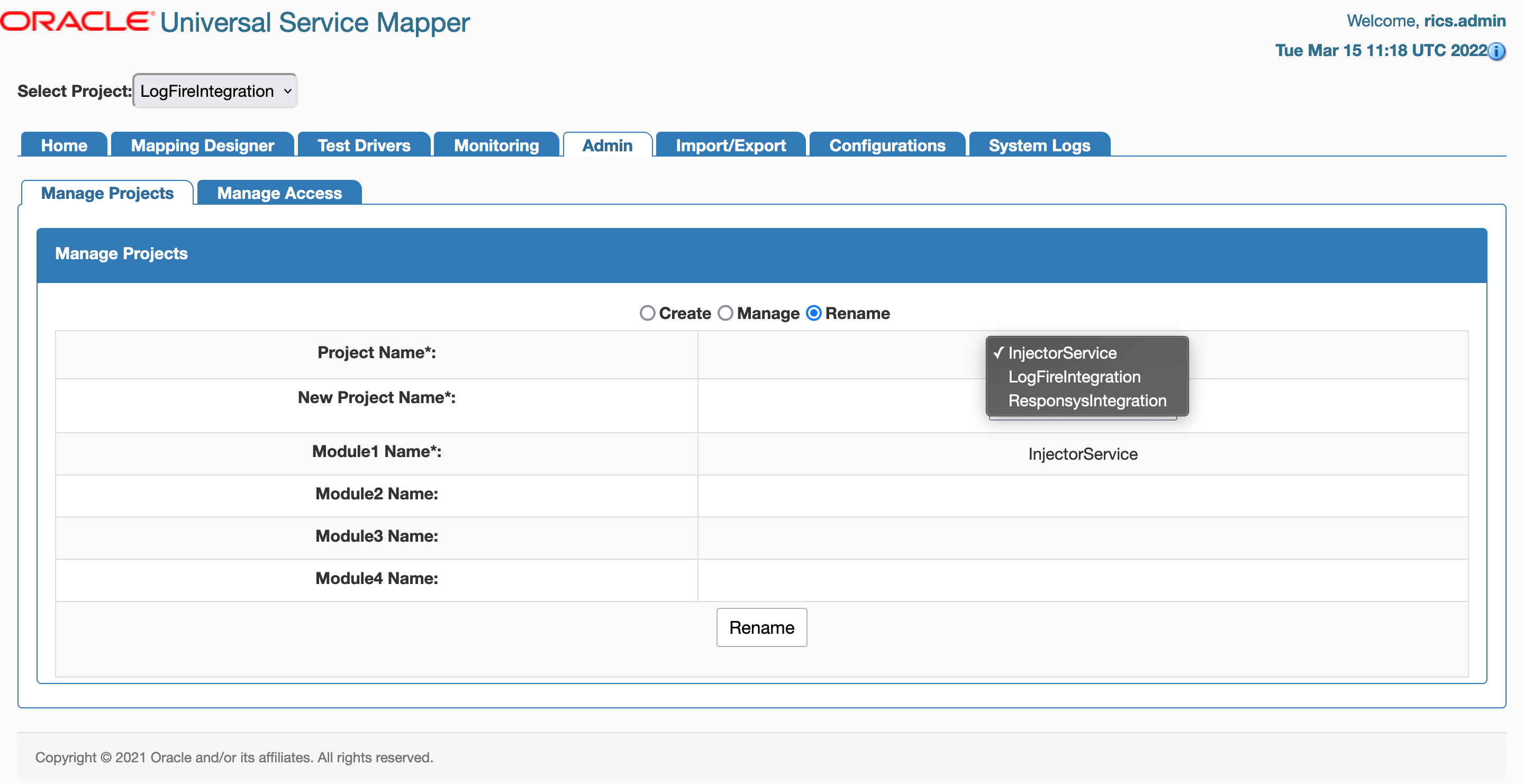Open the Select Project dropdown
Screen dimensions: 1524x784
pyautogui.click(x=215, y=91)
